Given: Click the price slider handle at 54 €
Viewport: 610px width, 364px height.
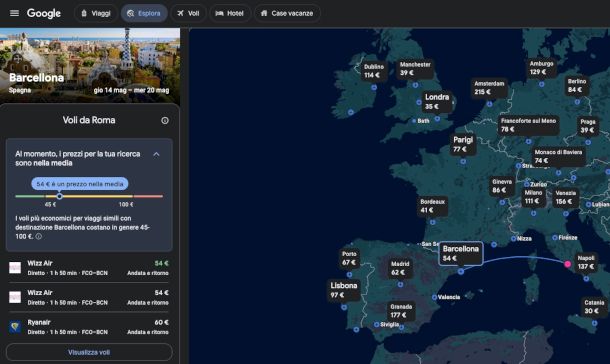Looking at the screenshot, I should (x=60, y=196).
